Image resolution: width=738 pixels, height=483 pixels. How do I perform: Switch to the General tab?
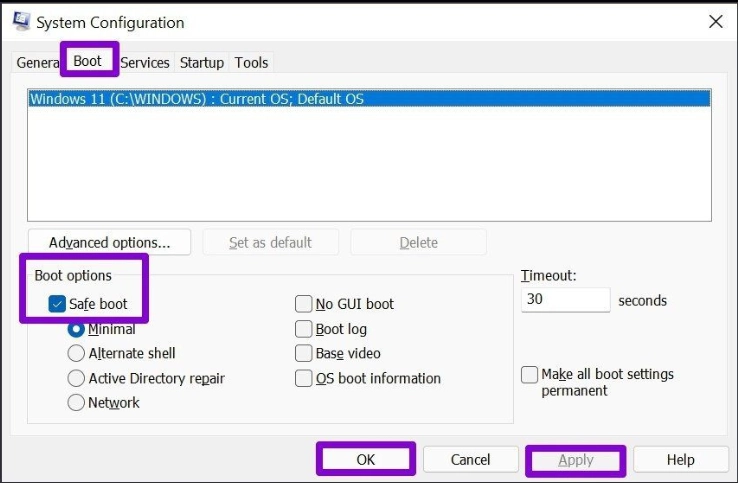37,63
